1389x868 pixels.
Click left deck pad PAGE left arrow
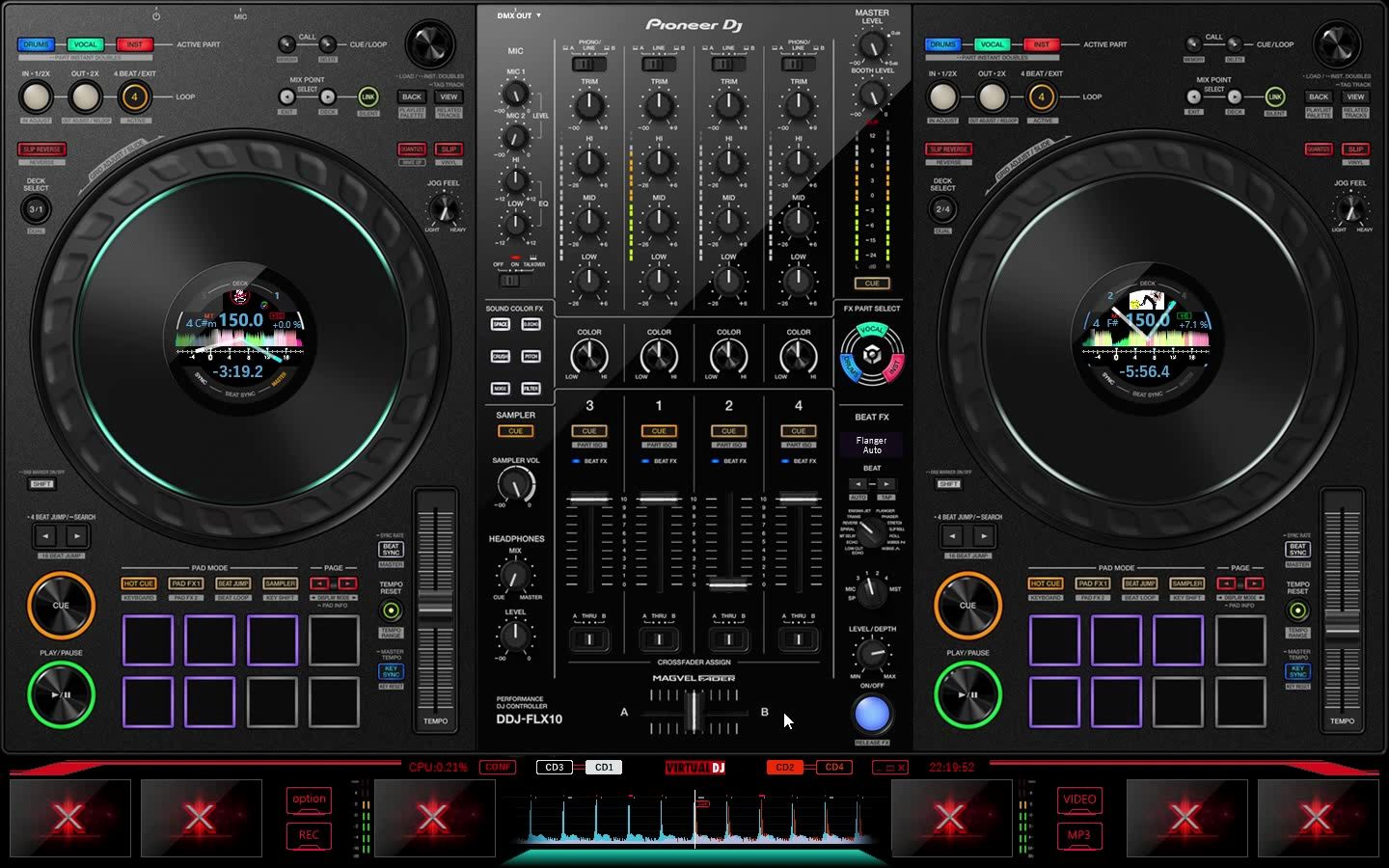click(318, 583)
